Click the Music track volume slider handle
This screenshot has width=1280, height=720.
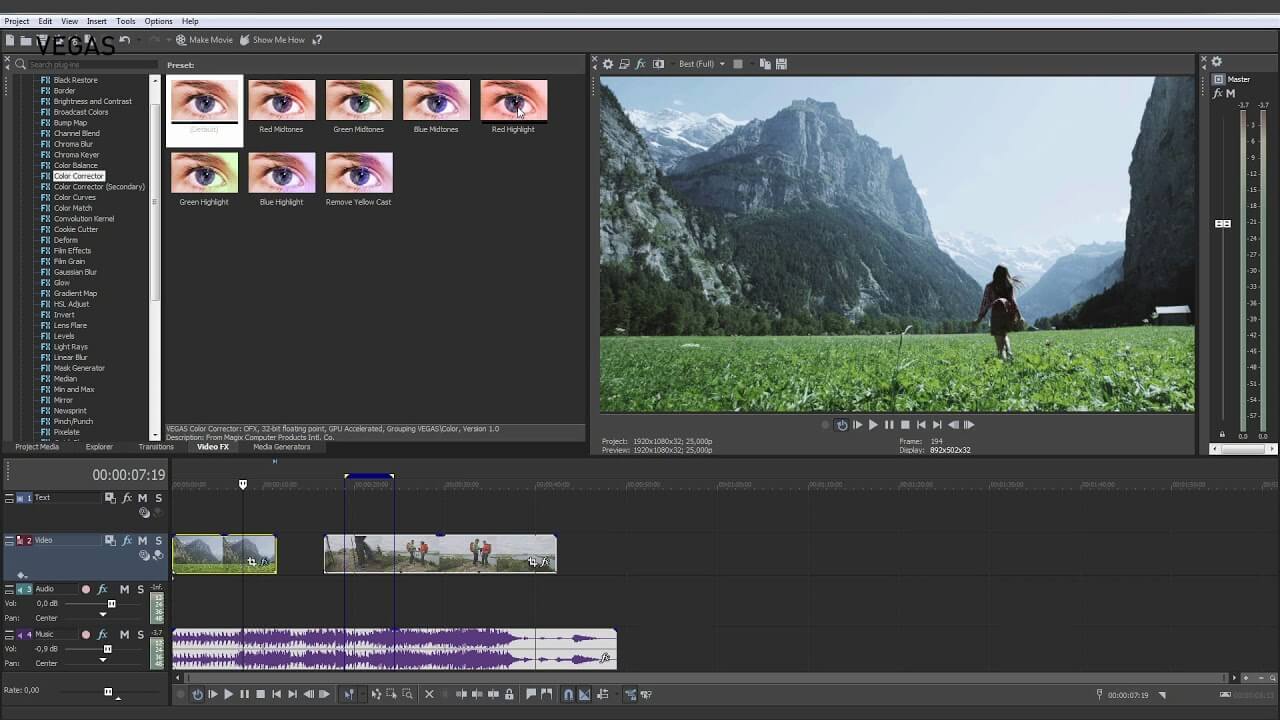[108, 649]
